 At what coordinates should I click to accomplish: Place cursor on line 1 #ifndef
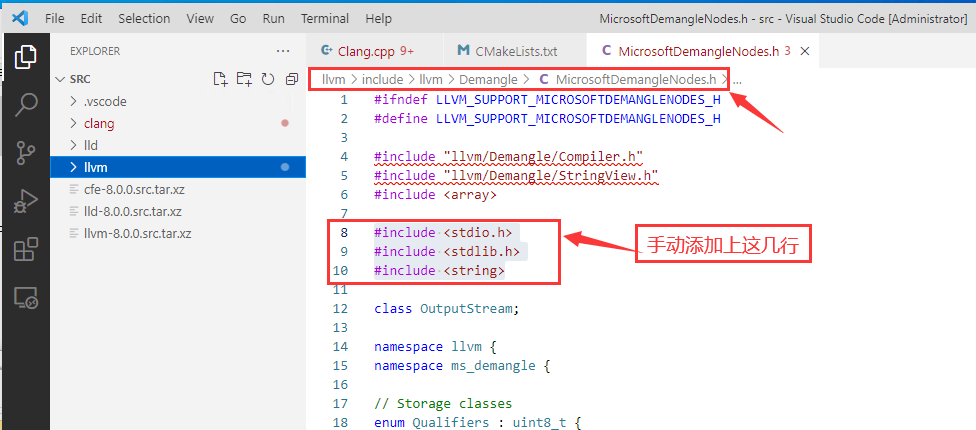pos(547,100)
